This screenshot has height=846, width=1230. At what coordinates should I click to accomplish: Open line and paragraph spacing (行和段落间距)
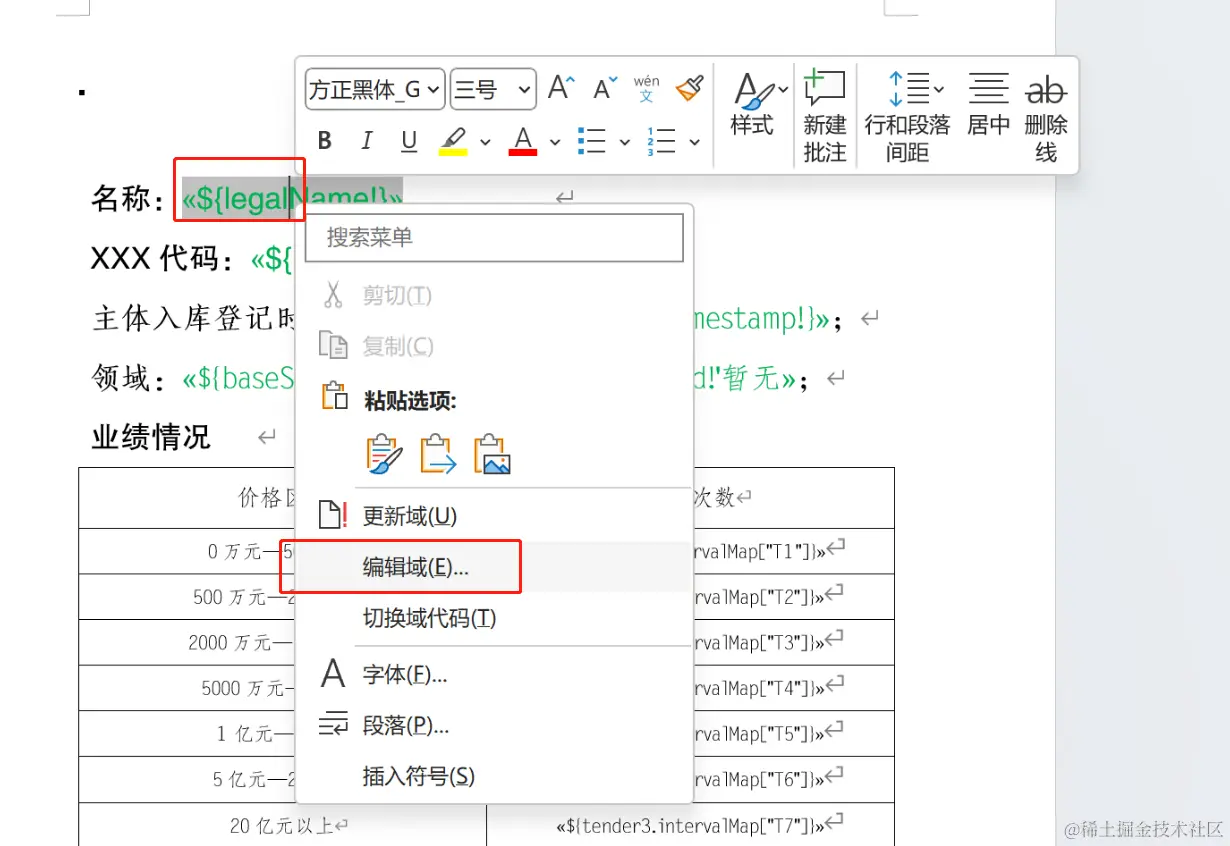(x=907, y=116)
